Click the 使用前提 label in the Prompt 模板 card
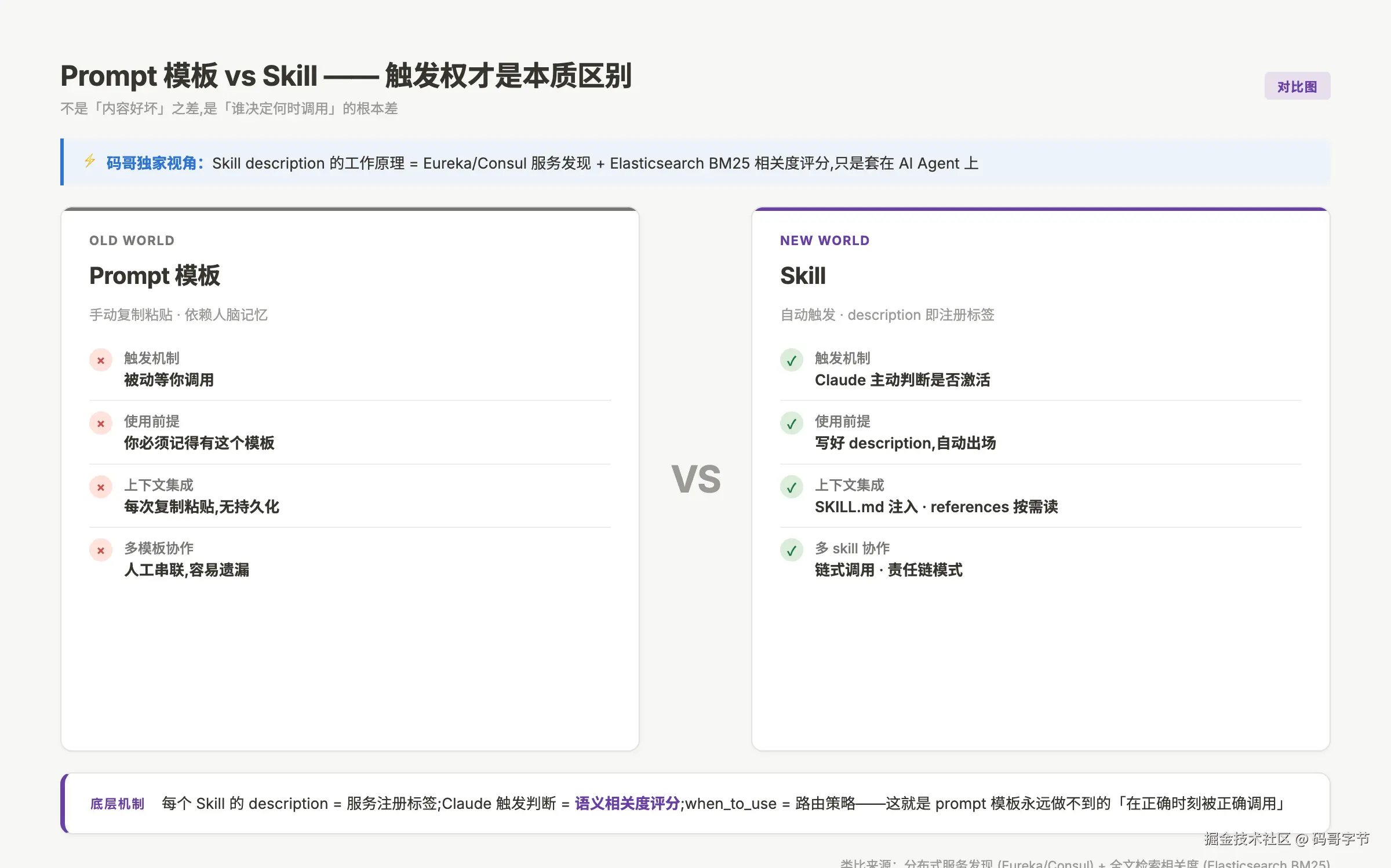The image size is (1391, 868). tap(152, 421)
